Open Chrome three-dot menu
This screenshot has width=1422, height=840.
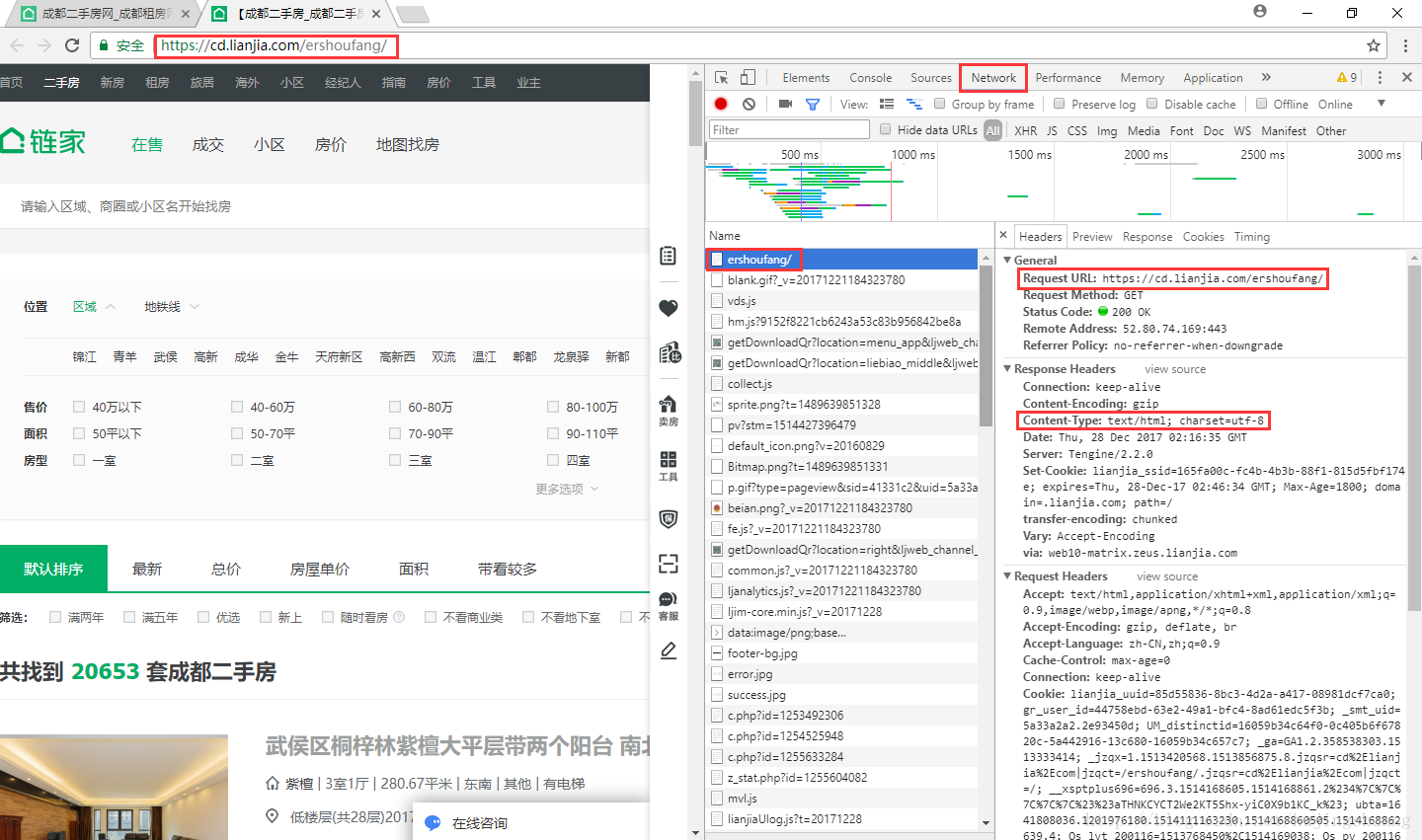[x=1405, y=45]
